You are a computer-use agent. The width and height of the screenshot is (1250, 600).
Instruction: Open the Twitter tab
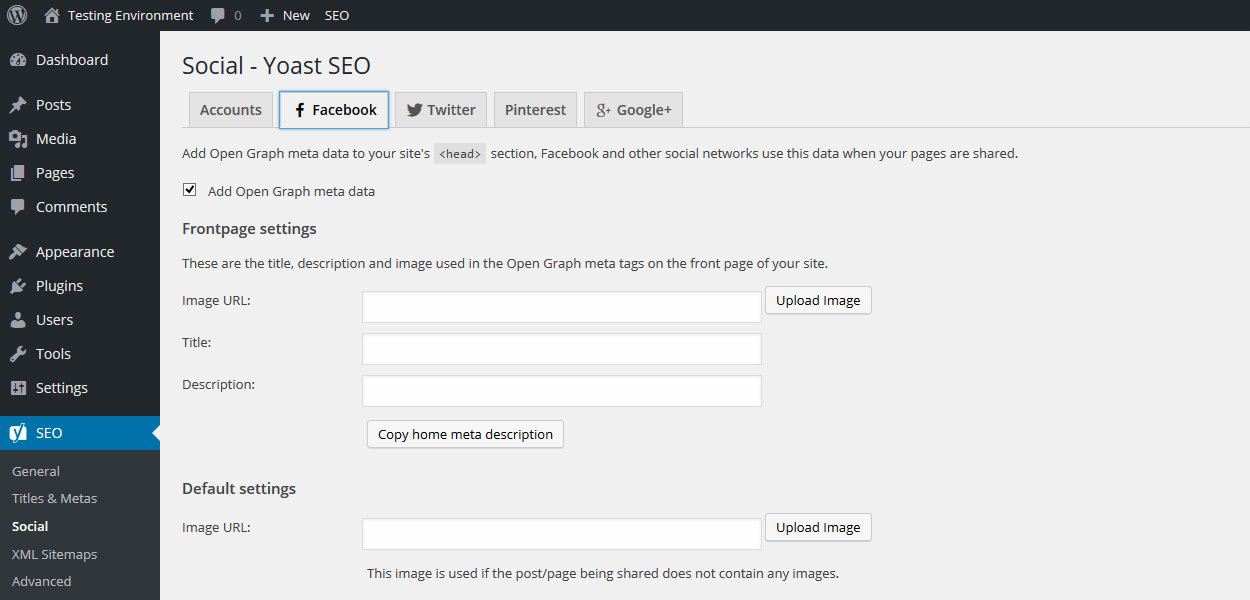point(441,110)
